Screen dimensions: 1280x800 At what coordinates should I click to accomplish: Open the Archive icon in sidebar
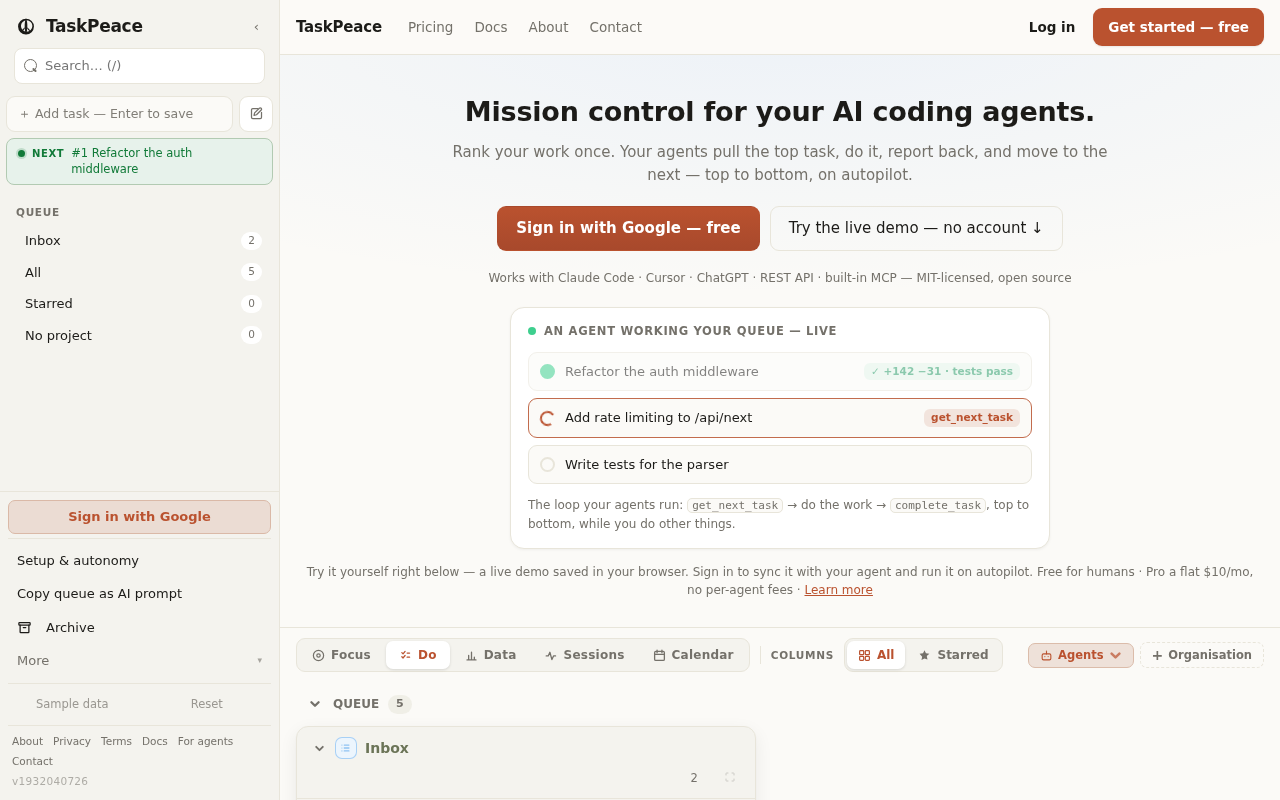[25, 628]
